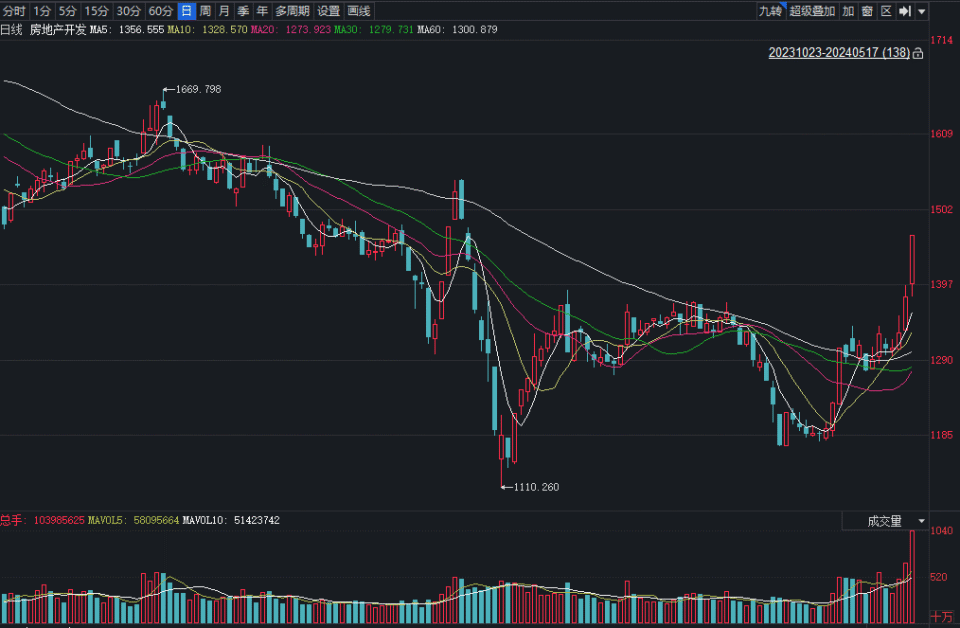
Task: Click the 区 range statistics button
Action: click(x=886, y=11)
